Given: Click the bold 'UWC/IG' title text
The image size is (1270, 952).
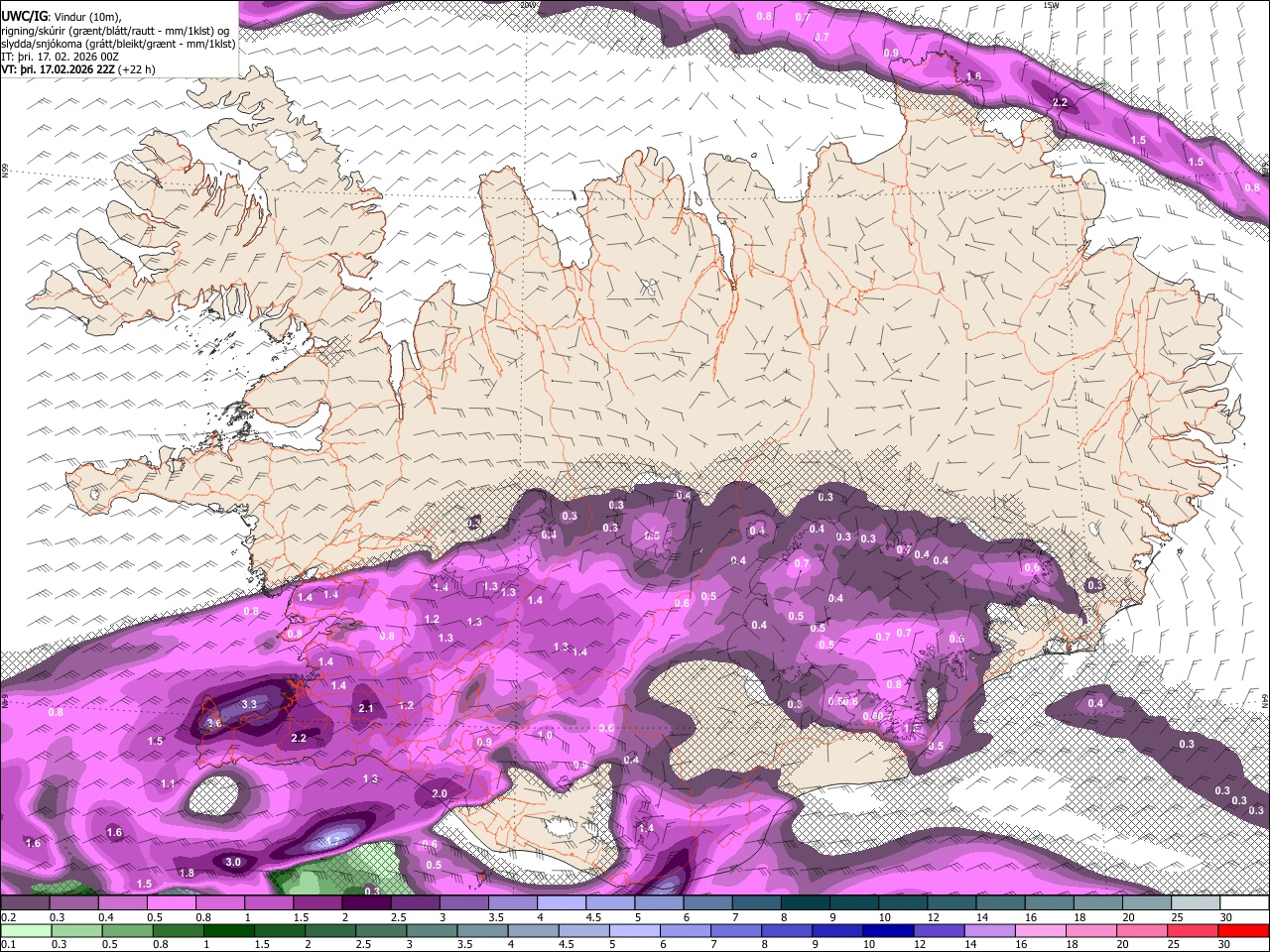Looking at the screenshot, I should (24, 16).
